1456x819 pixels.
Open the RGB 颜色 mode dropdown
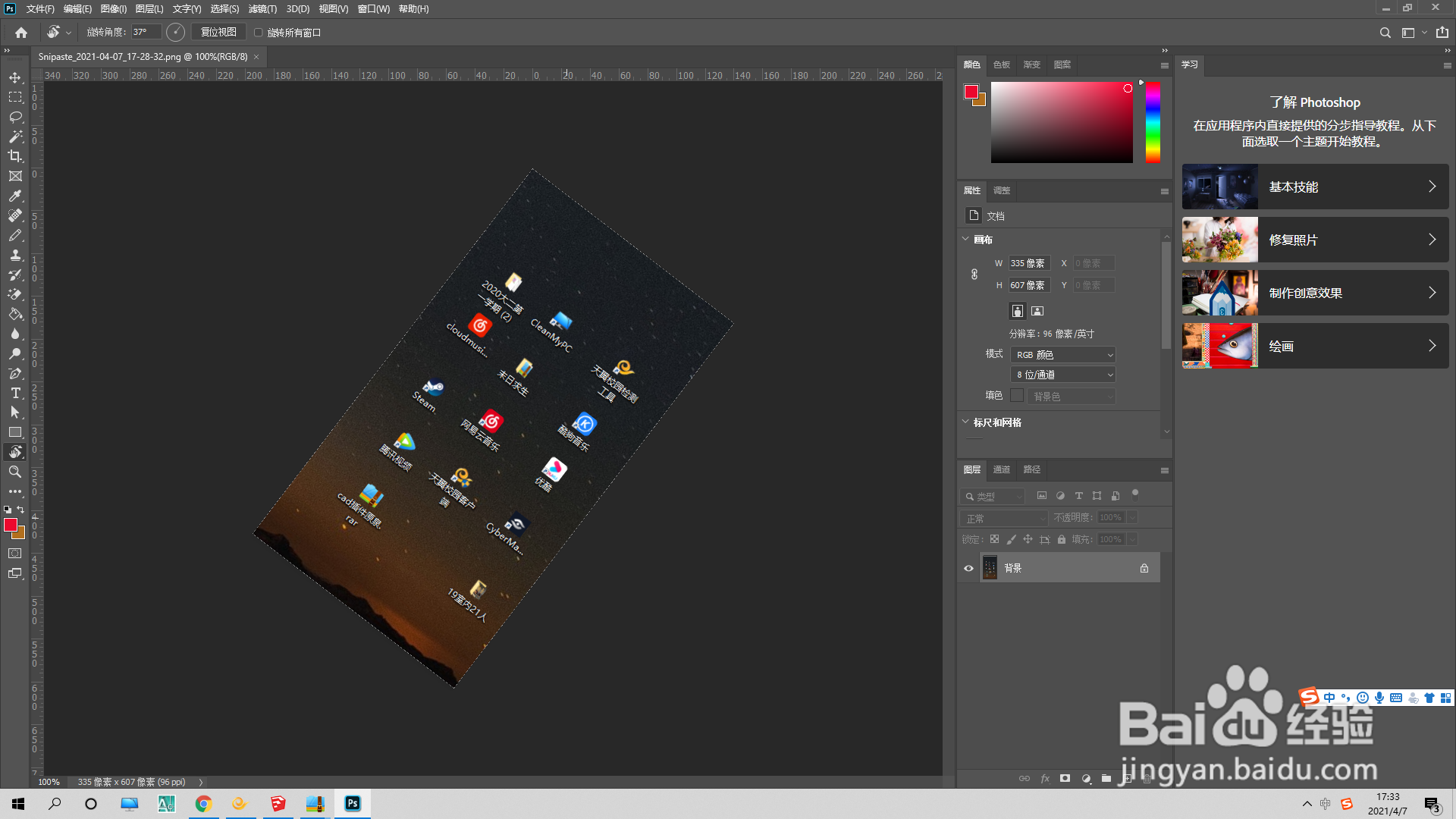(x=1063, y=355)
